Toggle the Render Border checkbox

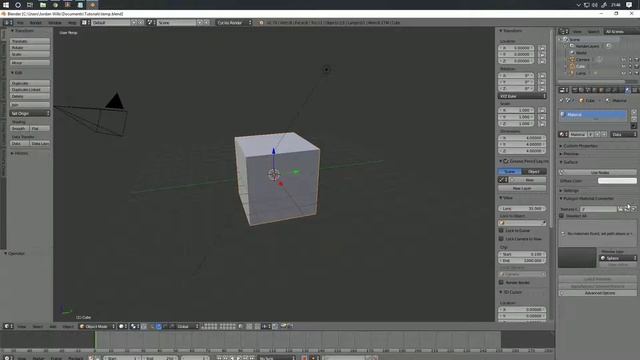coord(501,282)
